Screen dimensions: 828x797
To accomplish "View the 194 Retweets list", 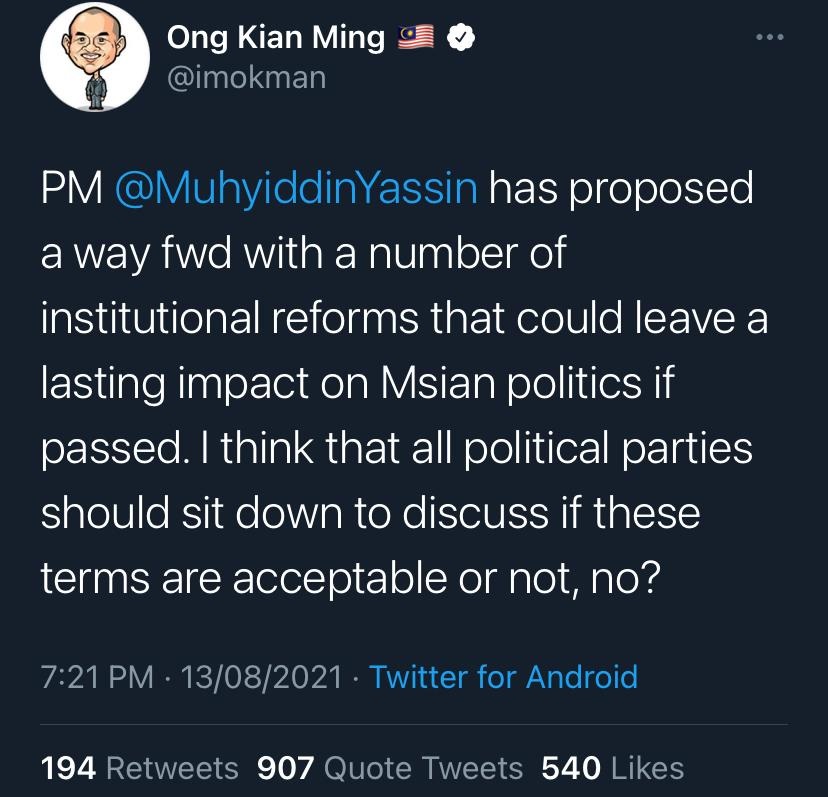I will pyautogui.click(x=139, y=768).
